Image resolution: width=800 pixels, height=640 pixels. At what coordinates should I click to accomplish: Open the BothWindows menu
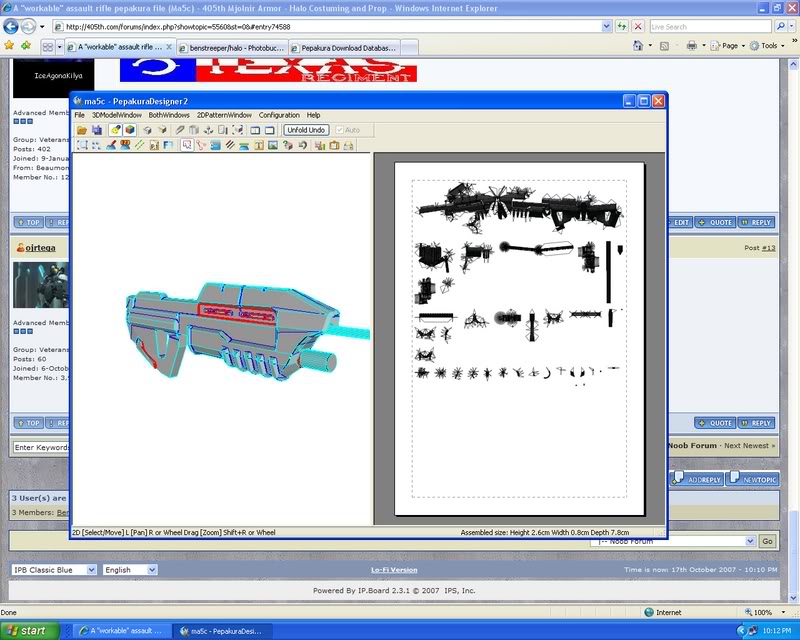169,115
